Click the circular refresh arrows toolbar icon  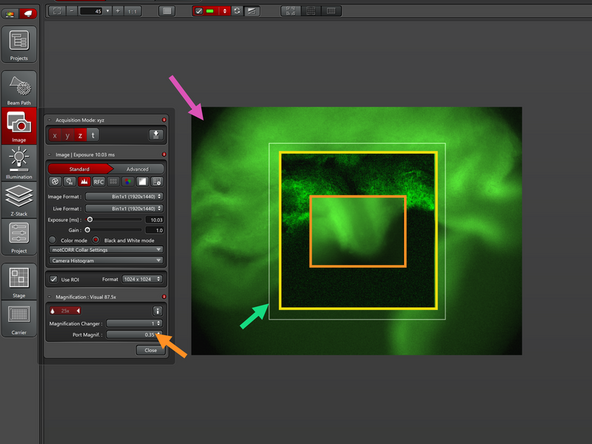pos(237,11)
